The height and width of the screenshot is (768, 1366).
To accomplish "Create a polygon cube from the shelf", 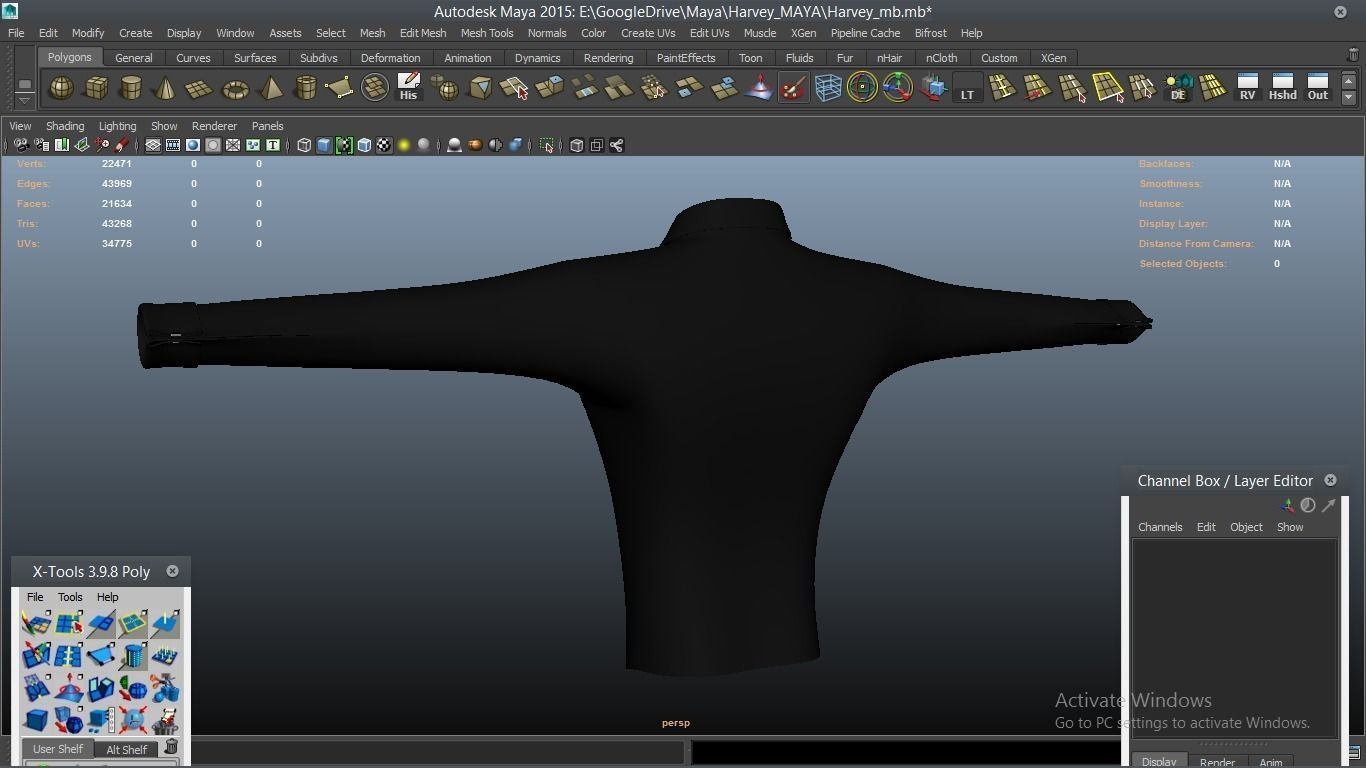I will tap(96, 88).
